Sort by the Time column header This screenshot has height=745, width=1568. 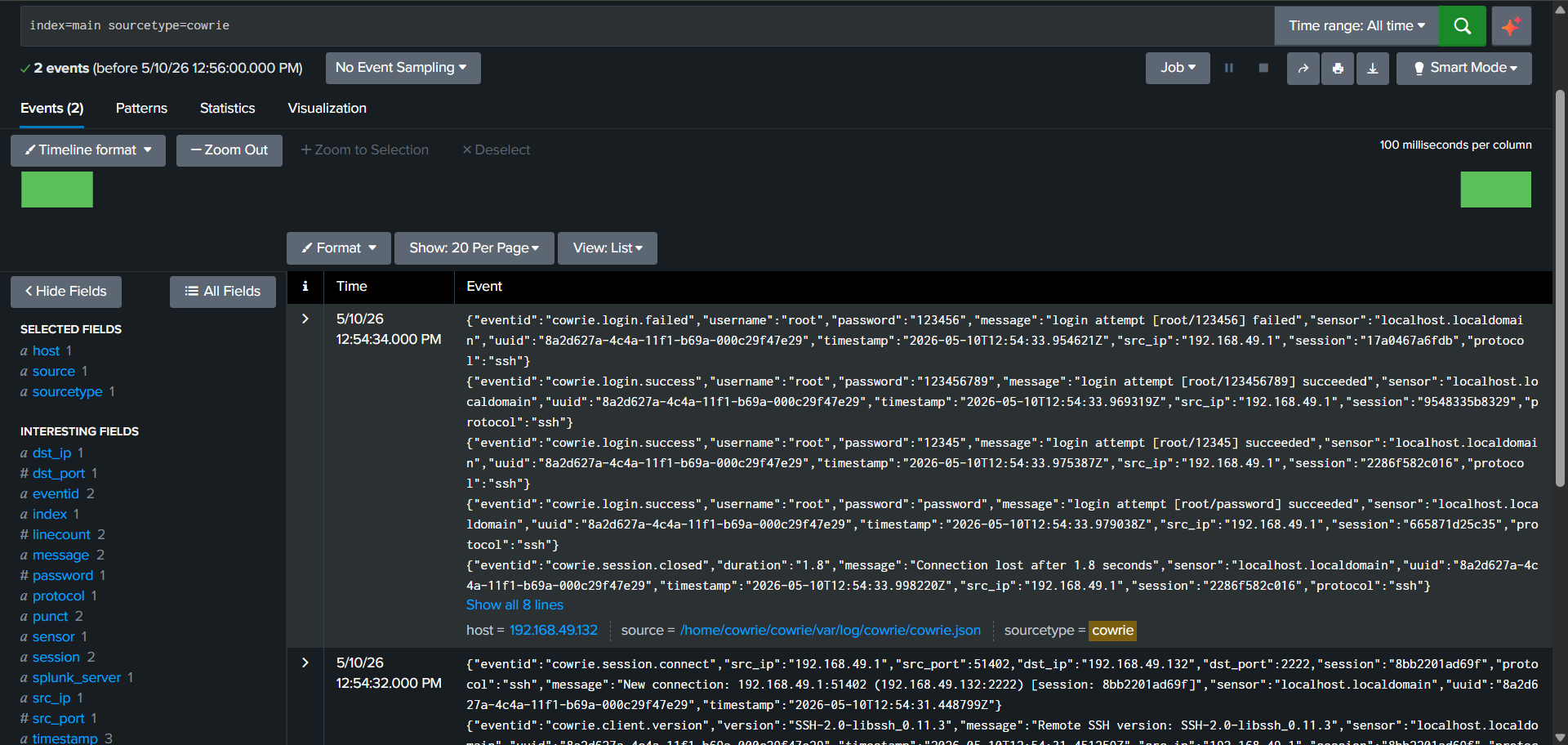pyautogui.click(x=352, y=287)
